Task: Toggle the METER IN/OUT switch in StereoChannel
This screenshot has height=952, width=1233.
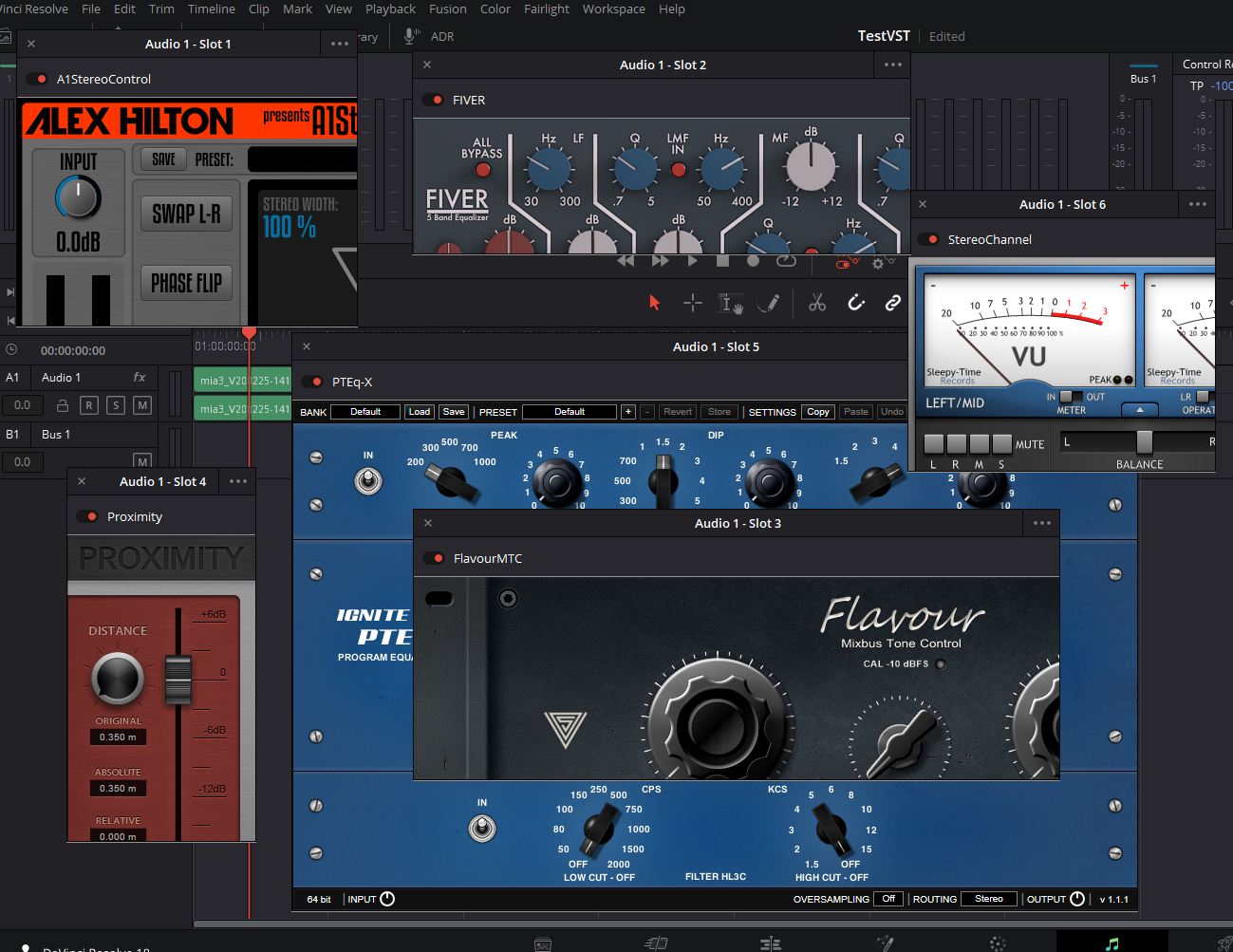Action: coord(1071,397)
